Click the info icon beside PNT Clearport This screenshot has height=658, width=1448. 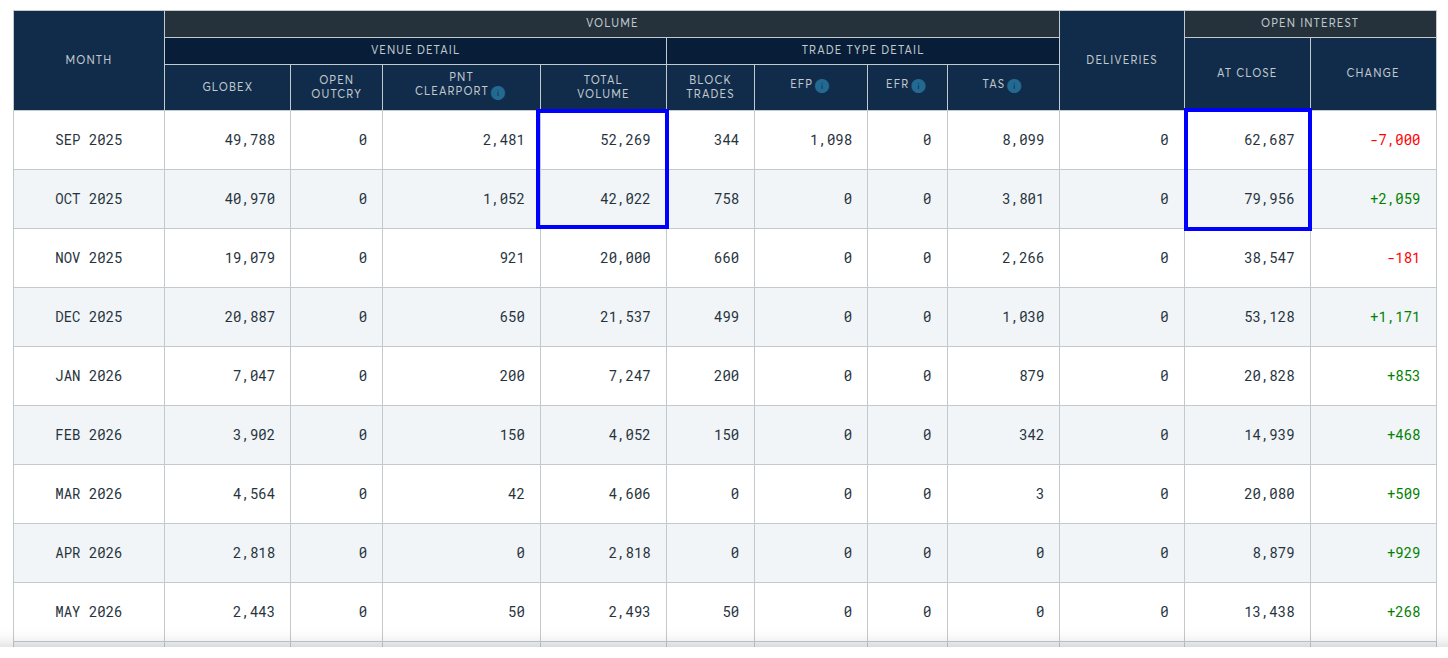click(x=498, y=93)
